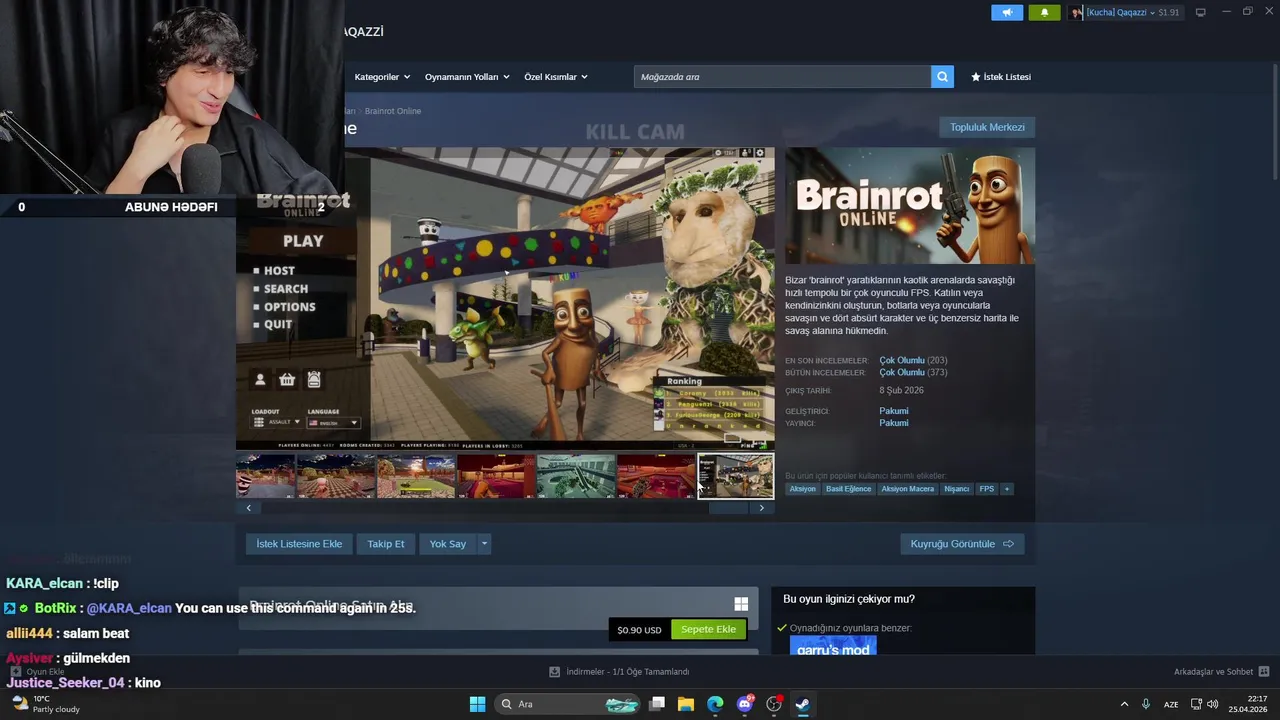Viewport: 1280px width, 720px height.
Task: Switch AZE keyboard language indicator
Action: [x=1170, y=704]
